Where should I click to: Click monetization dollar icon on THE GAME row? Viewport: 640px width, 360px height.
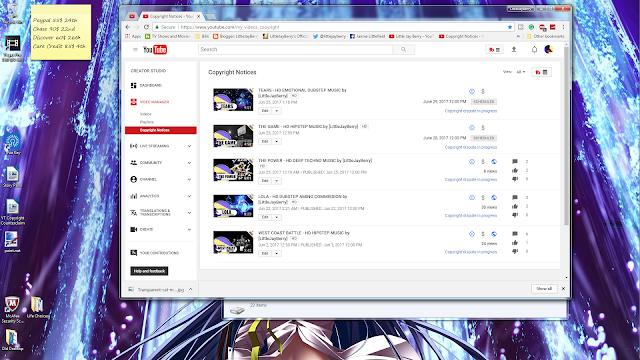[x=482, y=128]
